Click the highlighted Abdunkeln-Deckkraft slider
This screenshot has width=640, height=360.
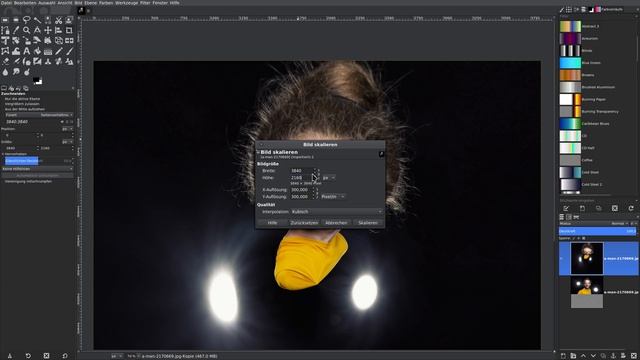coord(39,160)
